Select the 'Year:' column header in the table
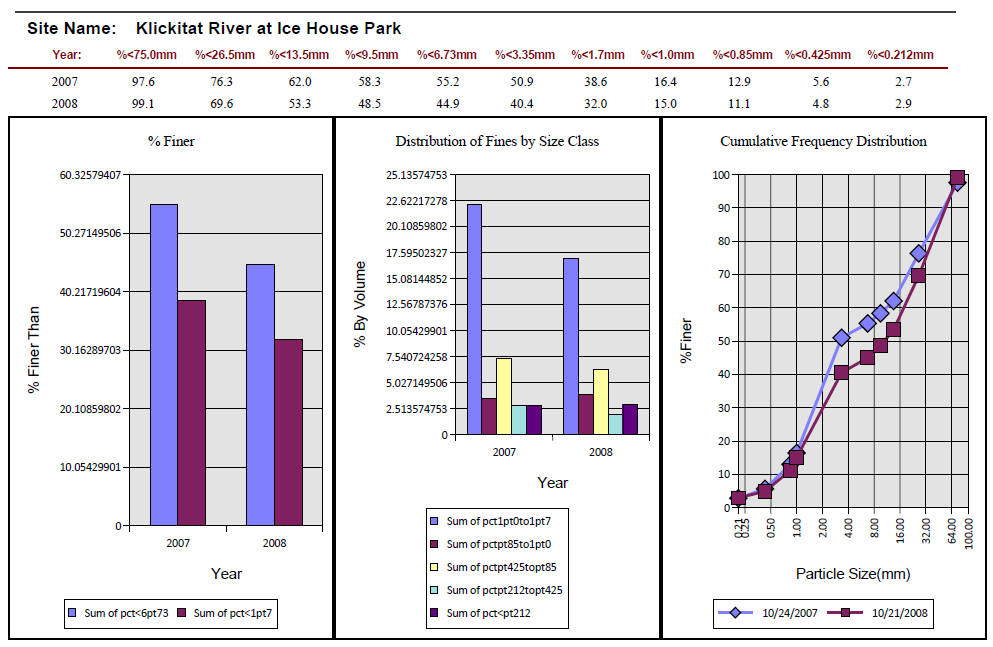The image size is (993, 647). [66, 55]
